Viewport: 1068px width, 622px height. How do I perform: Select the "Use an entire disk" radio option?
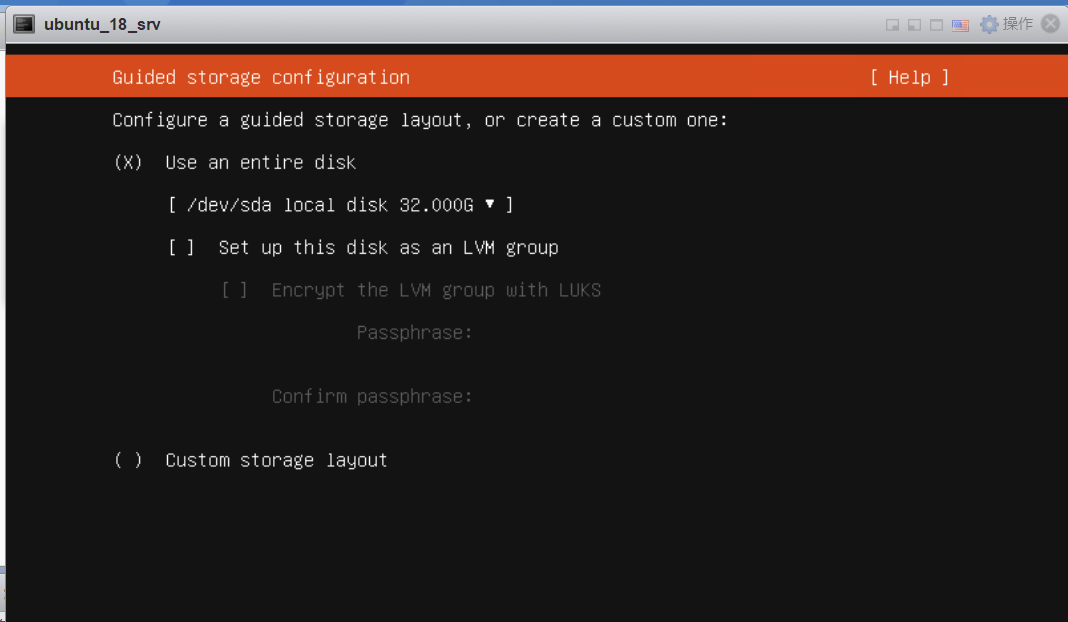click(x=129, y=162)
